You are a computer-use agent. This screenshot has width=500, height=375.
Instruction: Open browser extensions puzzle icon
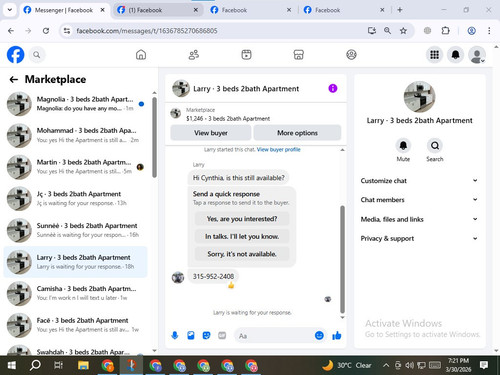pyautogui.click(x=445, y=31)
